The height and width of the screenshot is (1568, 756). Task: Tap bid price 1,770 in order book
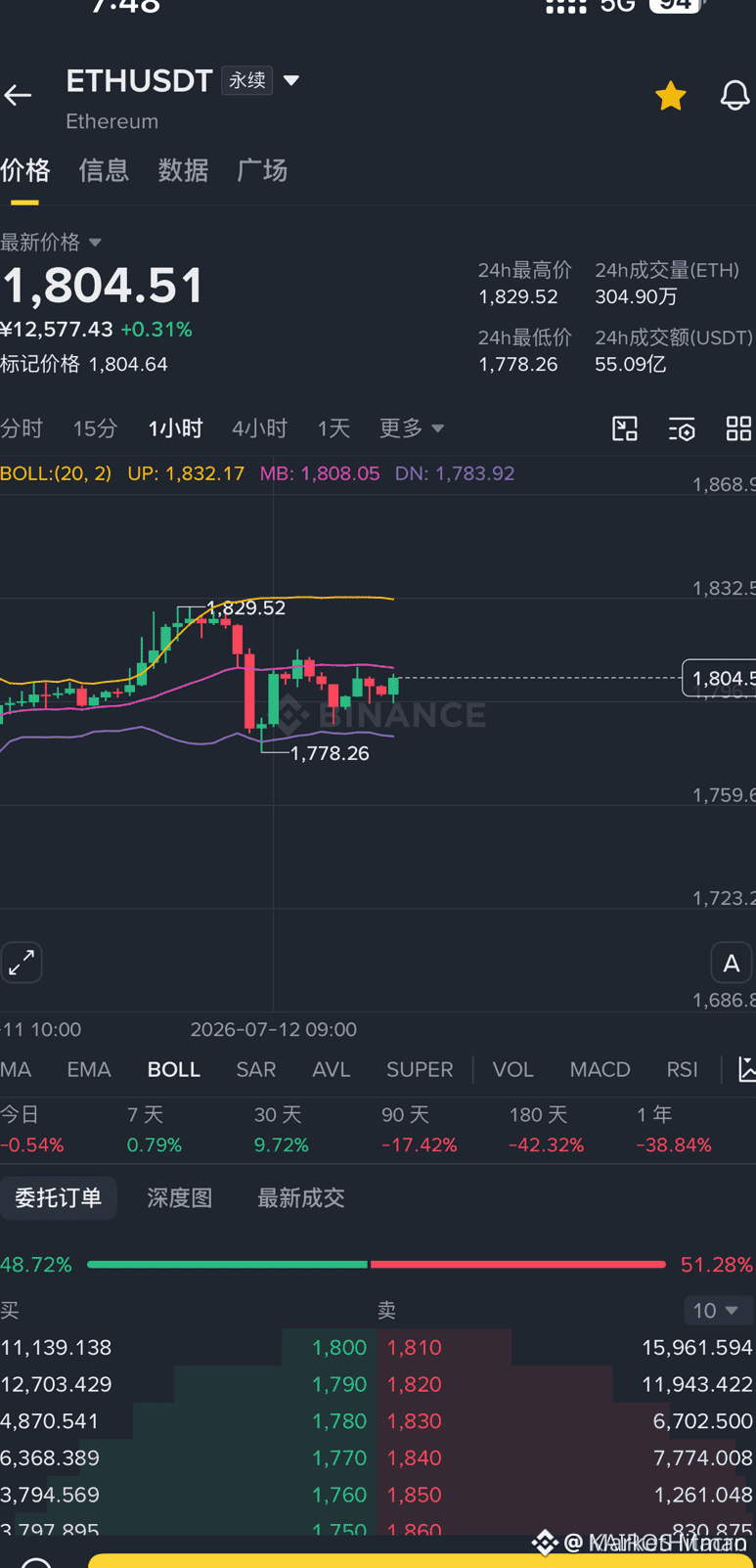339,1458
